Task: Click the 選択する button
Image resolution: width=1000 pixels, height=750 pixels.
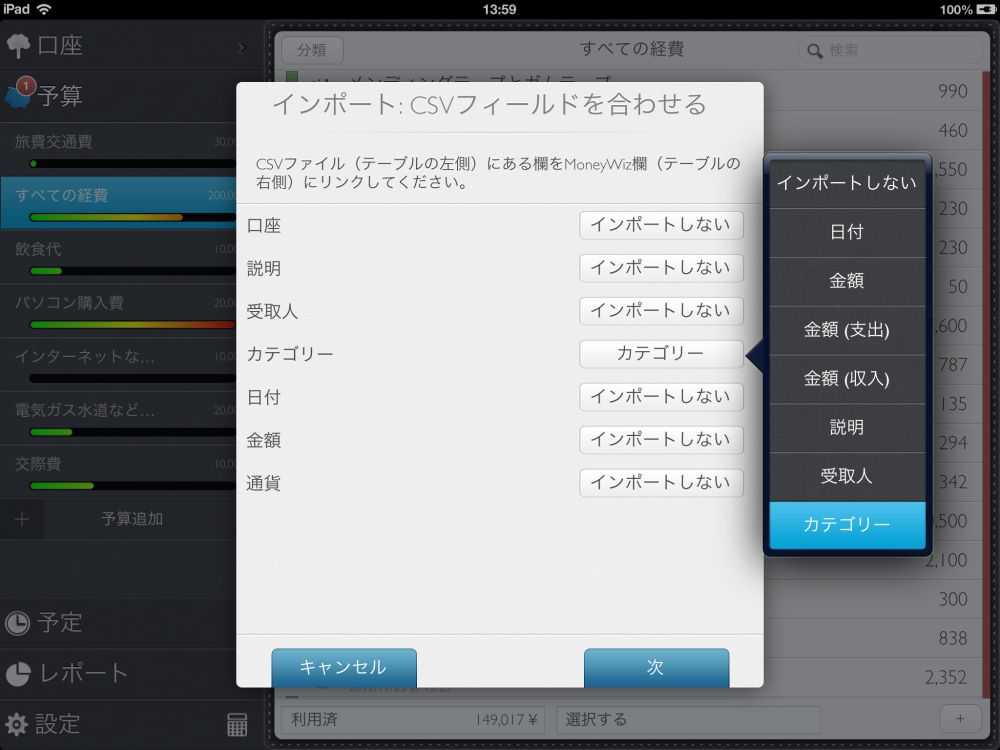Action: [x=688, y=720]
